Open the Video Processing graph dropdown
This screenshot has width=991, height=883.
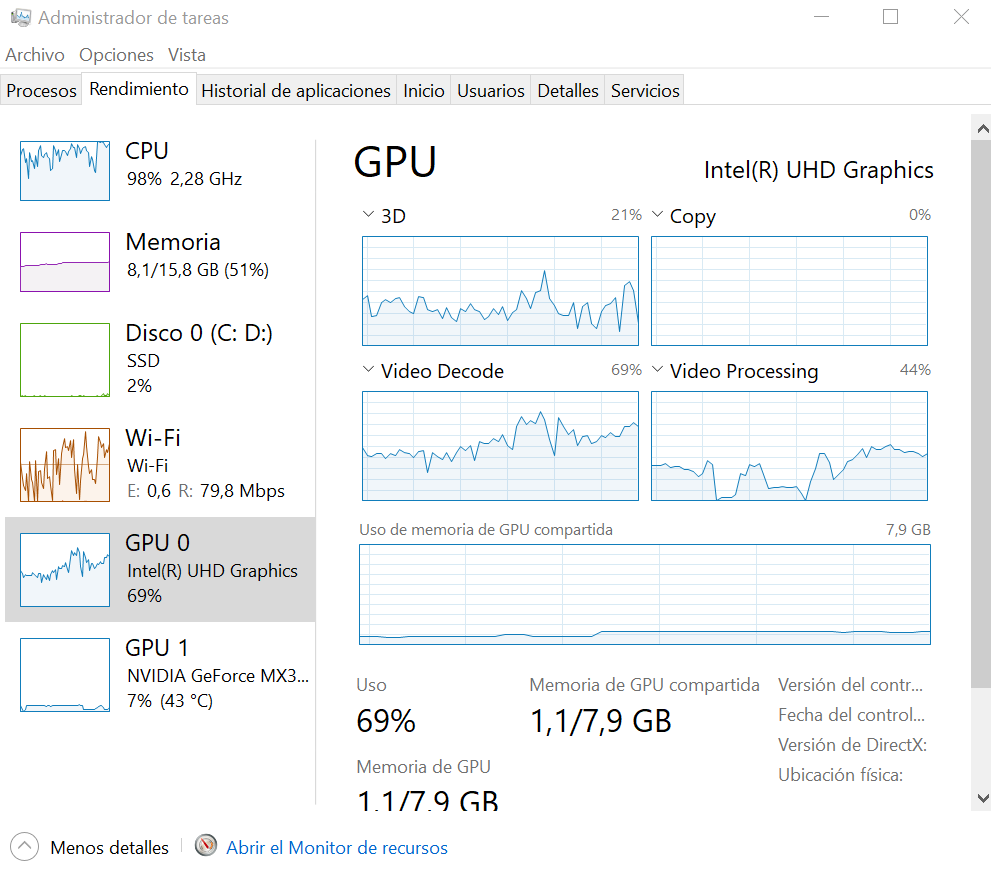coord(657,371)
